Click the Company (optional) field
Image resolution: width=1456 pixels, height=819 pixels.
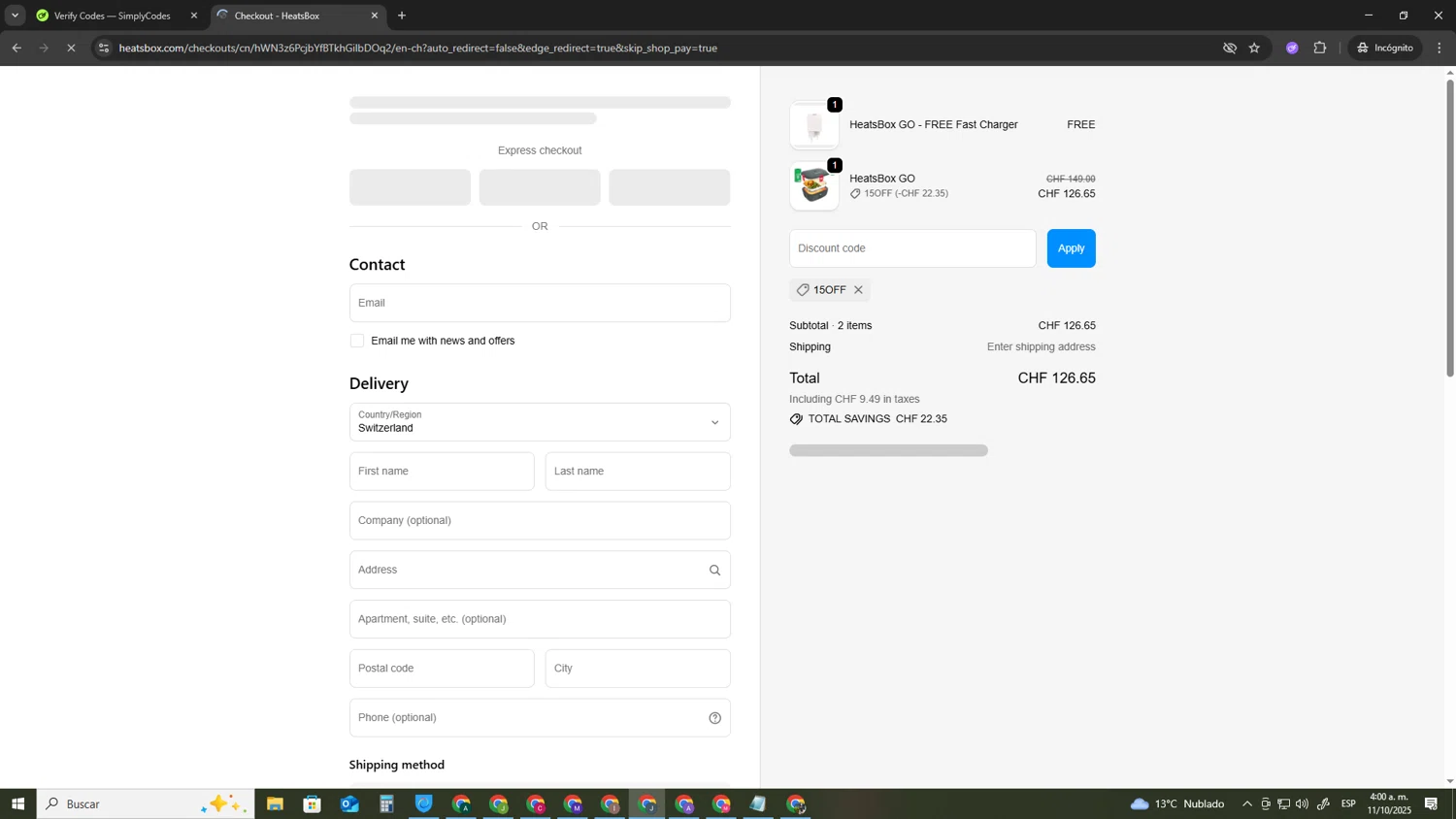[540, 521]
